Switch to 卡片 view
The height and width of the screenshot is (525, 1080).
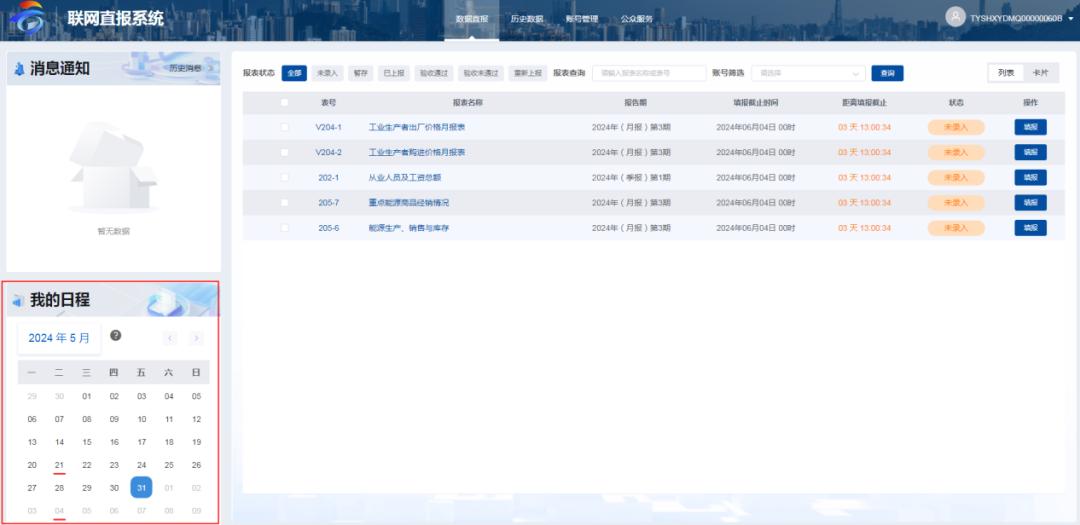[1041, 73]
